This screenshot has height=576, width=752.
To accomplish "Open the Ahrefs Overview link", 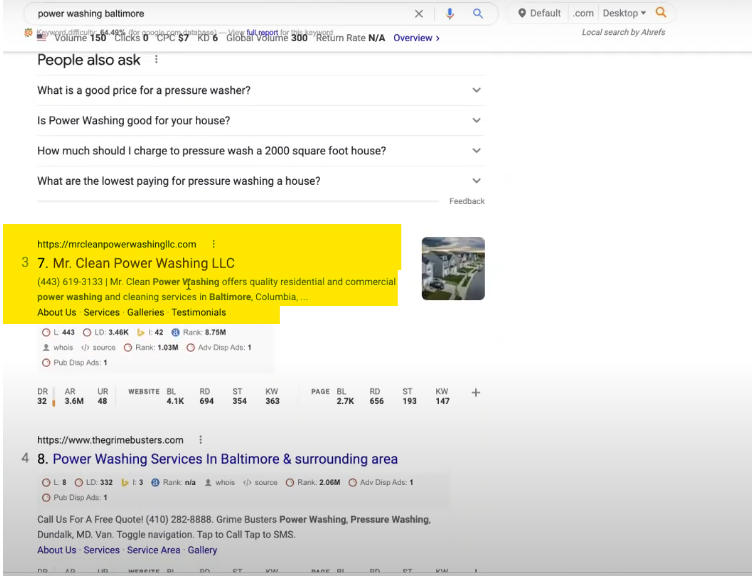I will click(416, 38).
